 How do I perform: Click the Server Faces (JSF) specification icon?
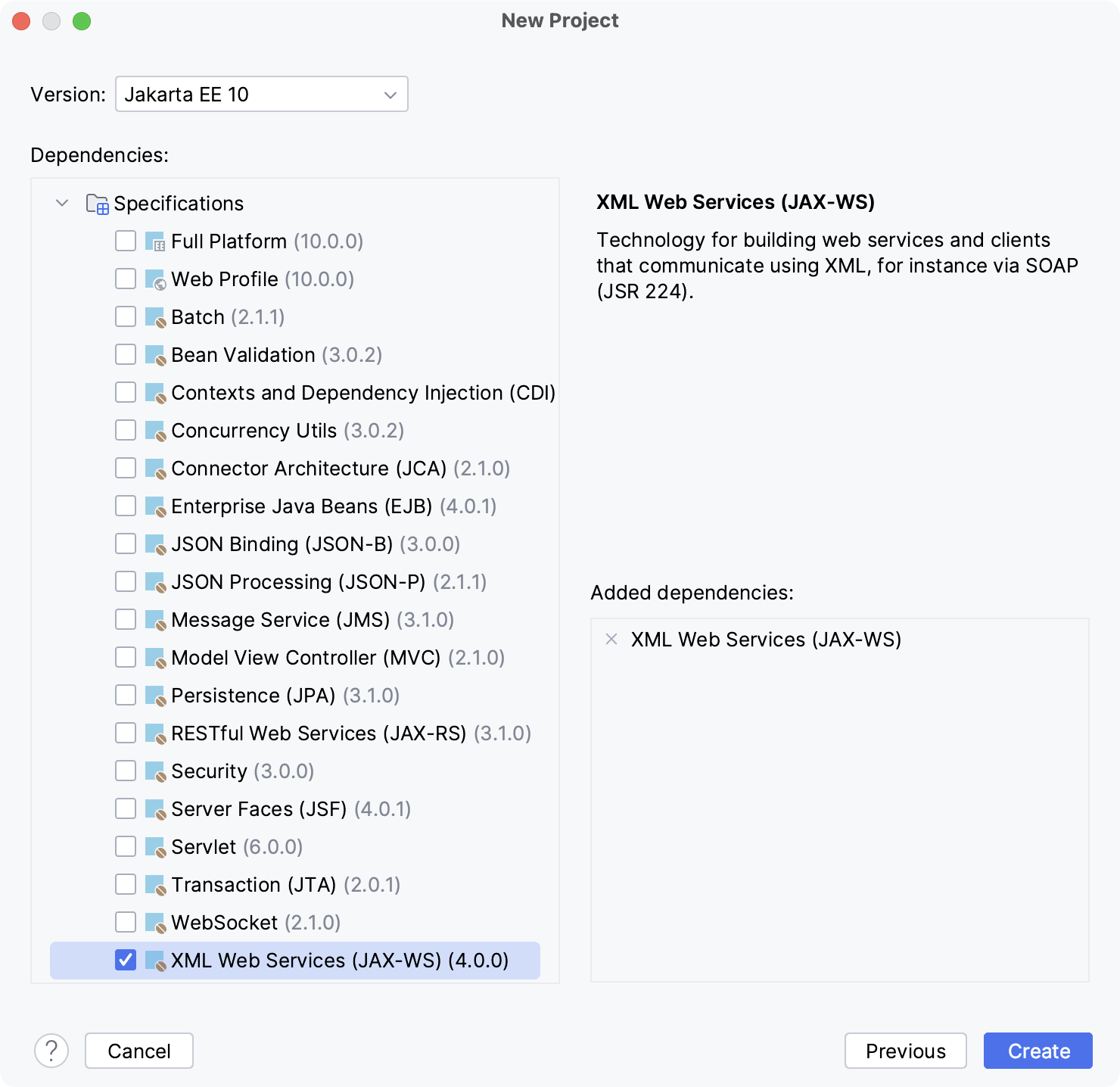154,808
